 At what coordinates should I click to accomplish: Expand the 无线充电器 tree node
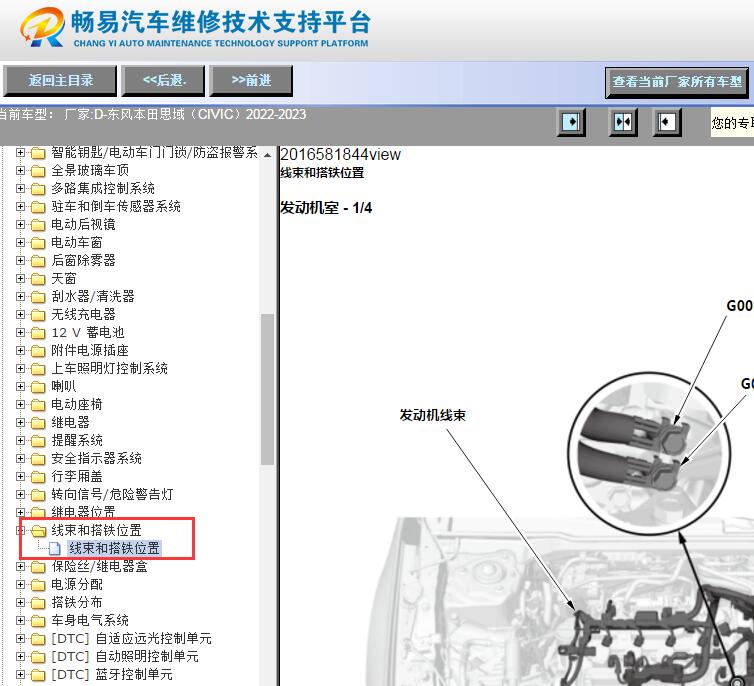pos(20,315)
